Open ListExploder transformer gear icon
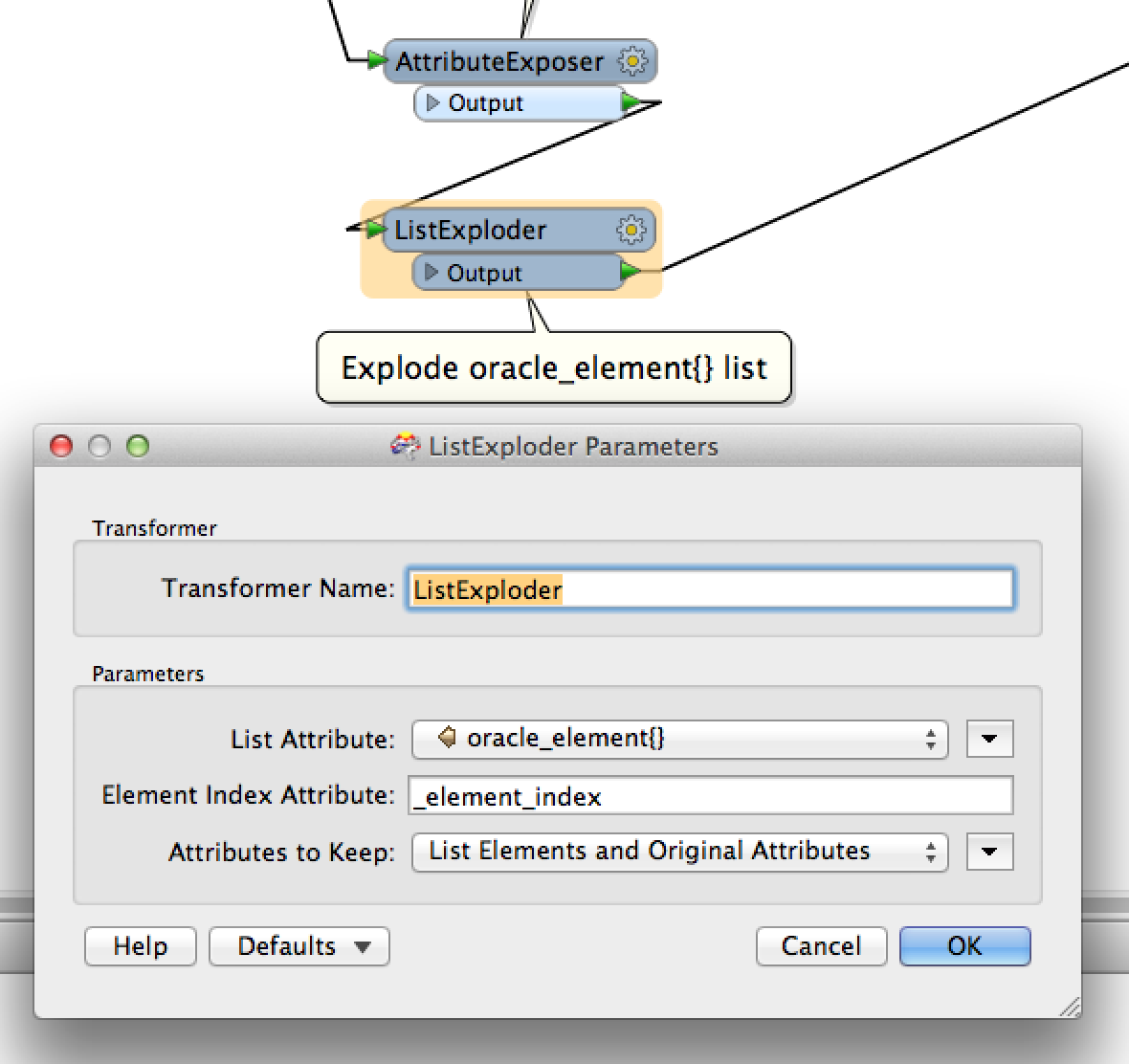Screen dimensions: 1129x1064 pos(631,231)
